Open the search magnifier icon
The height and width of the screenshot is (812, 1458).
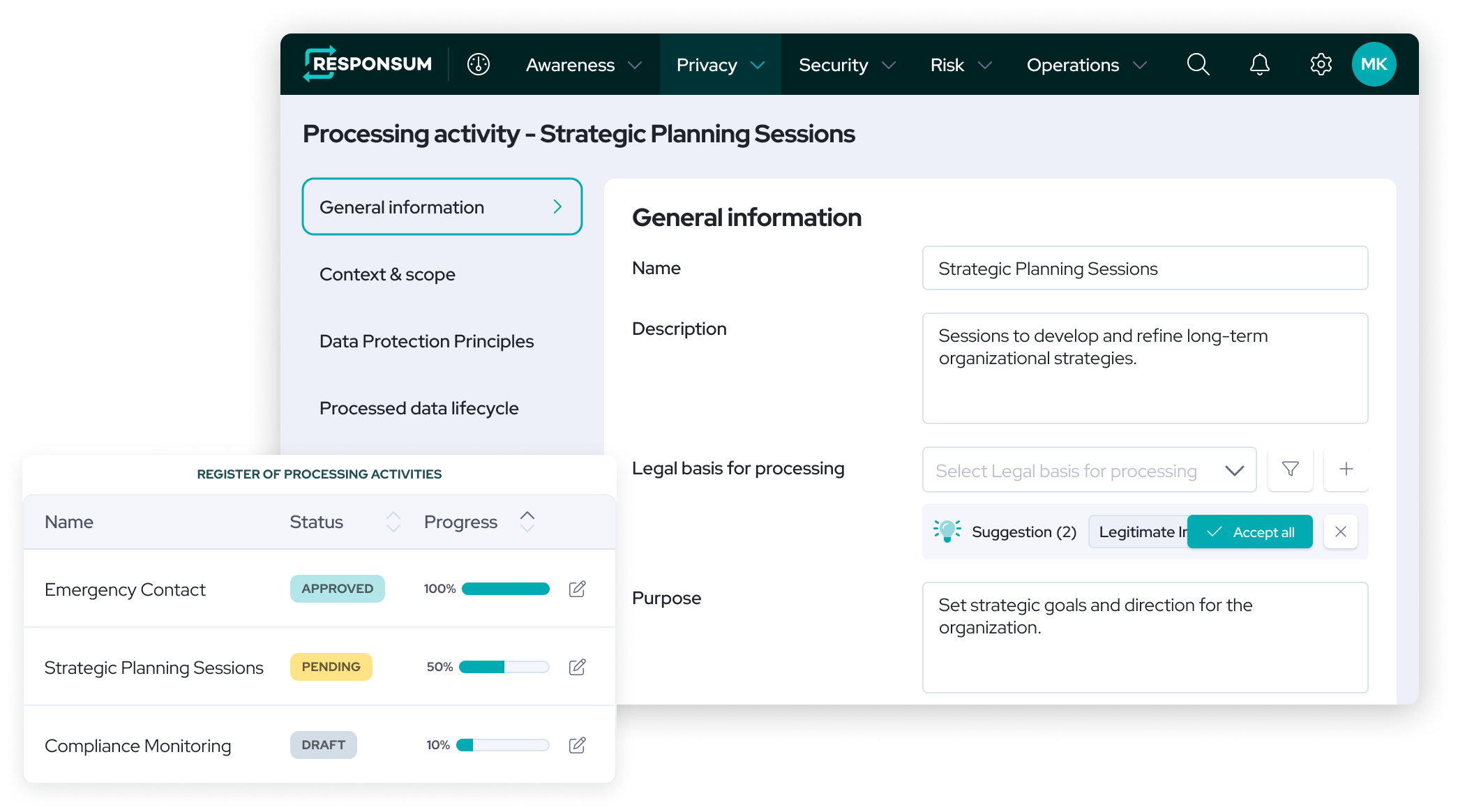click(1198, 65)
